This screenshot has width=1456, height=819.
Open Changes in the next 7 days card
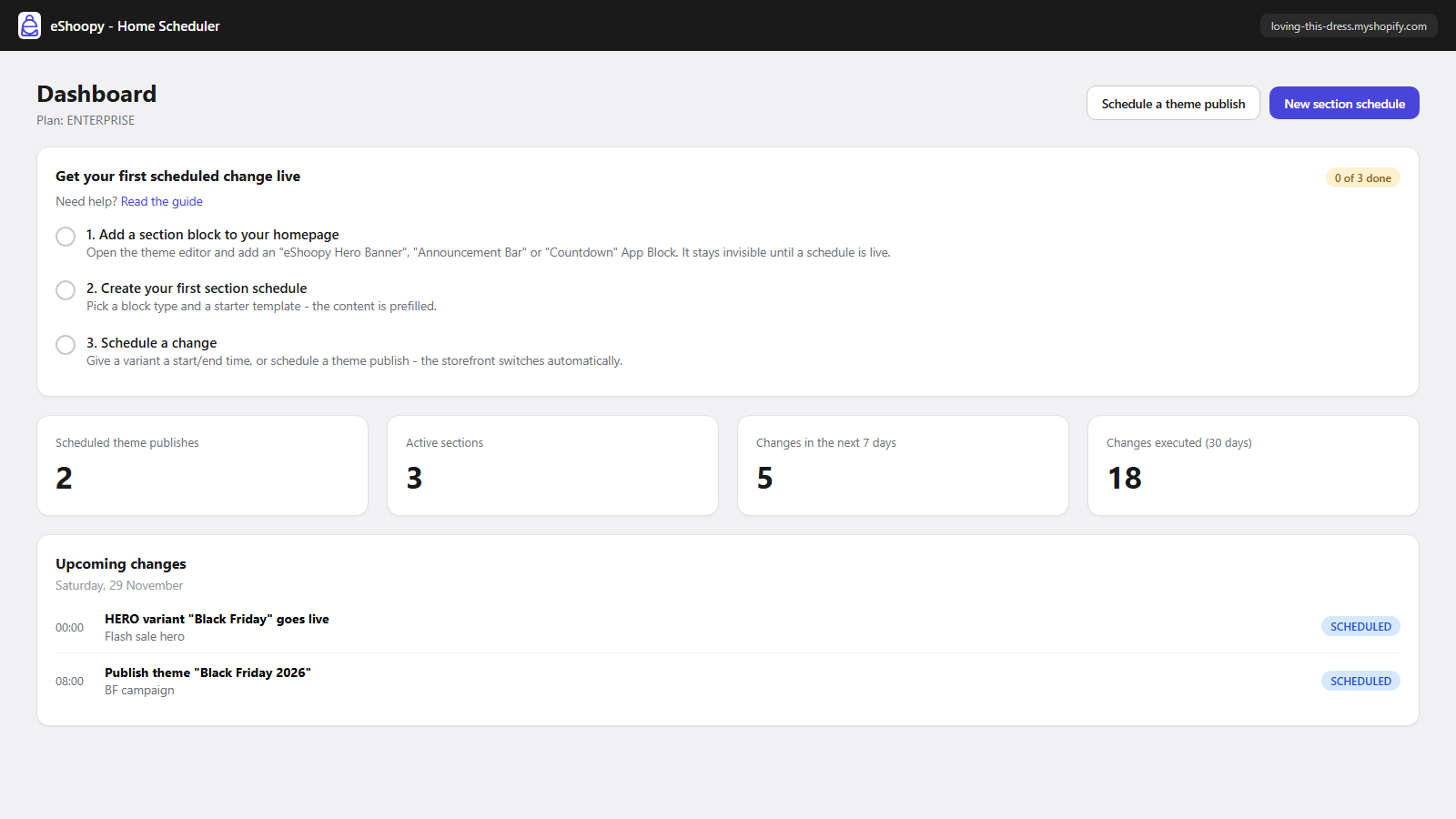pos(903,466)
